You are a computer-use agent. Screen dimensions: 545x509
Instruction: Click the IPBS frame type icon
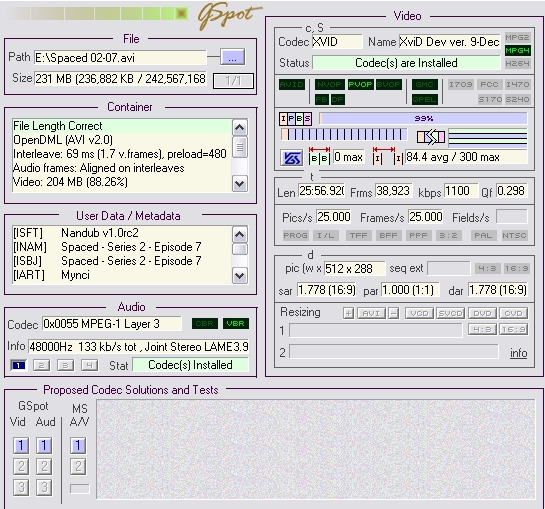(295, 119)
